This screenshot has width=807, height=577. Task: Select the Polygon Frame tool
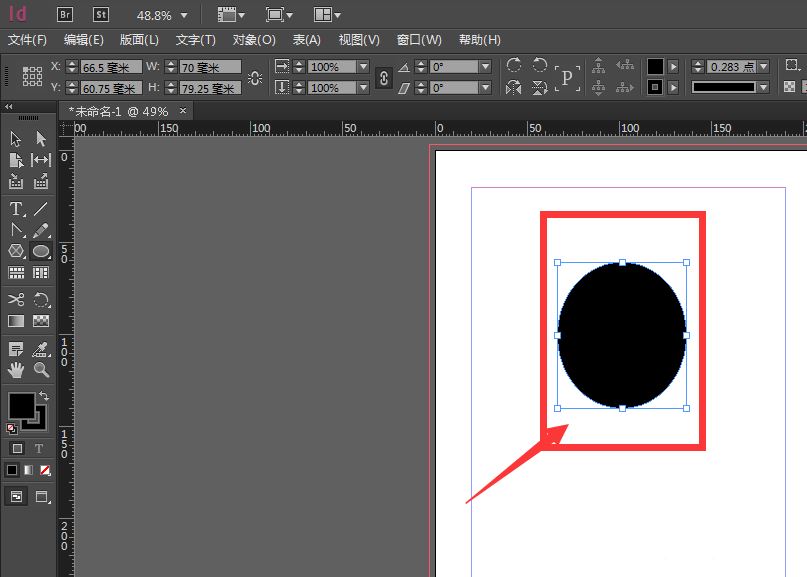click(16, 251)
